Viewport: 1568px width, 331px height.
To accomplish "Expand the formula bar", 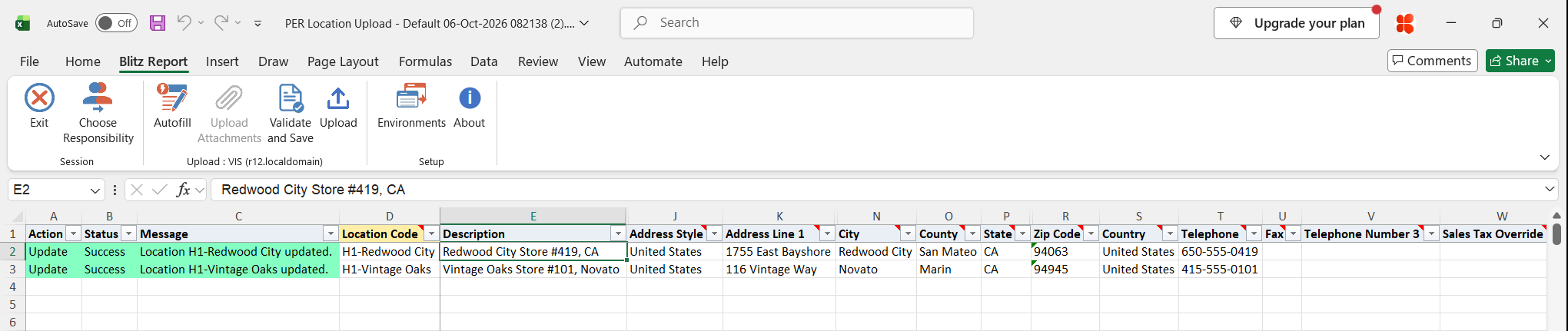I will 1550,189.
